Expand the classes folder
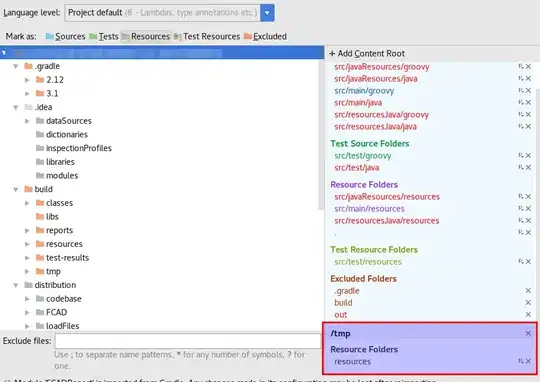 27,203
